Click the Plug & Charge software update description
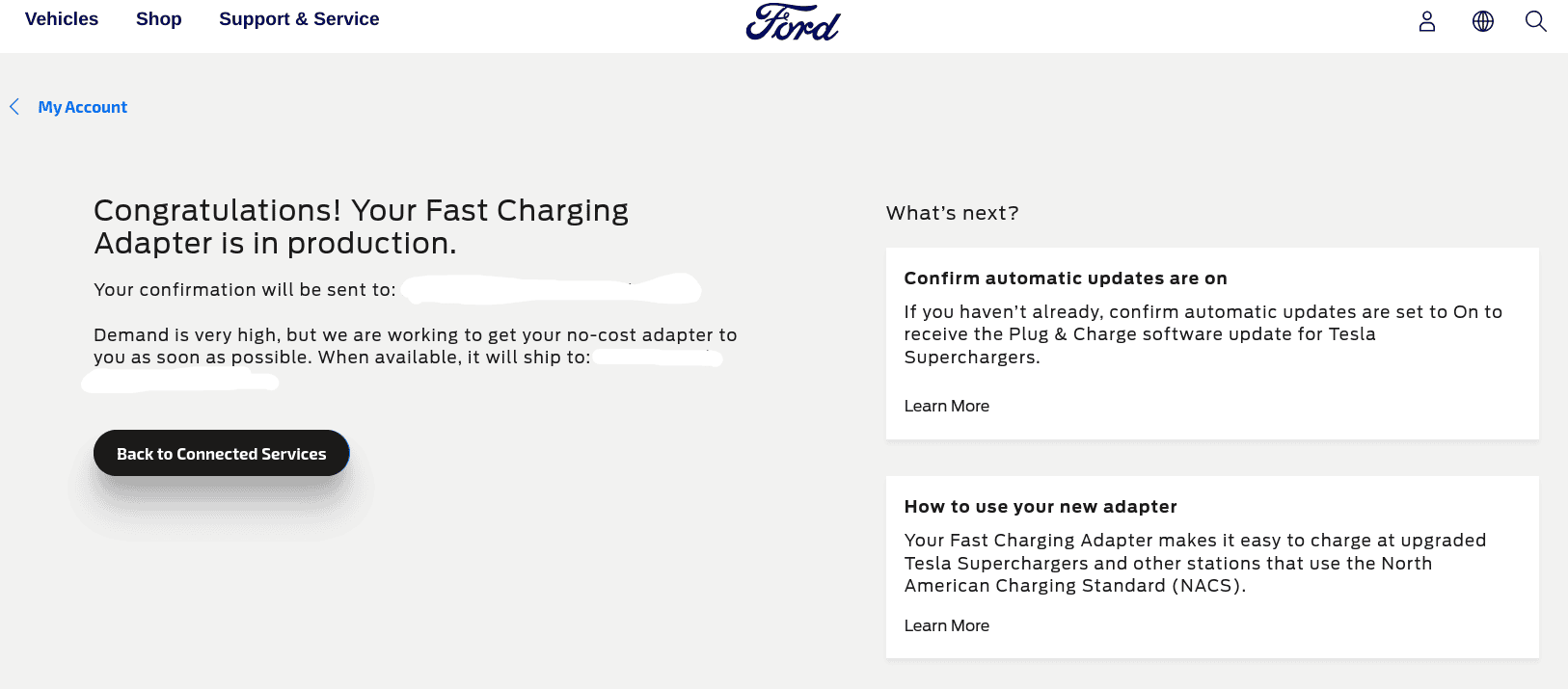 (x=1203, y=334)
